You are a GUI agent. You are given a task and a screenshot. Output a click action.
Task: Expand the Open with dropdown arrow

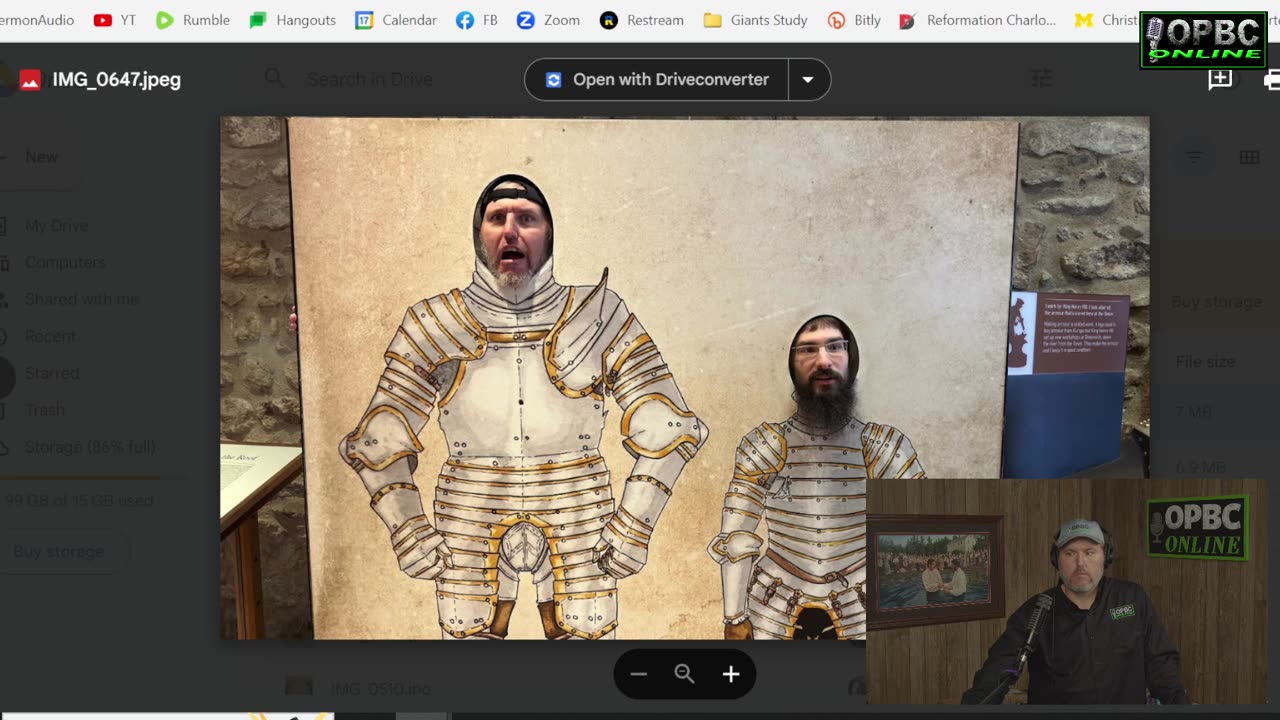tap(808, 79)
